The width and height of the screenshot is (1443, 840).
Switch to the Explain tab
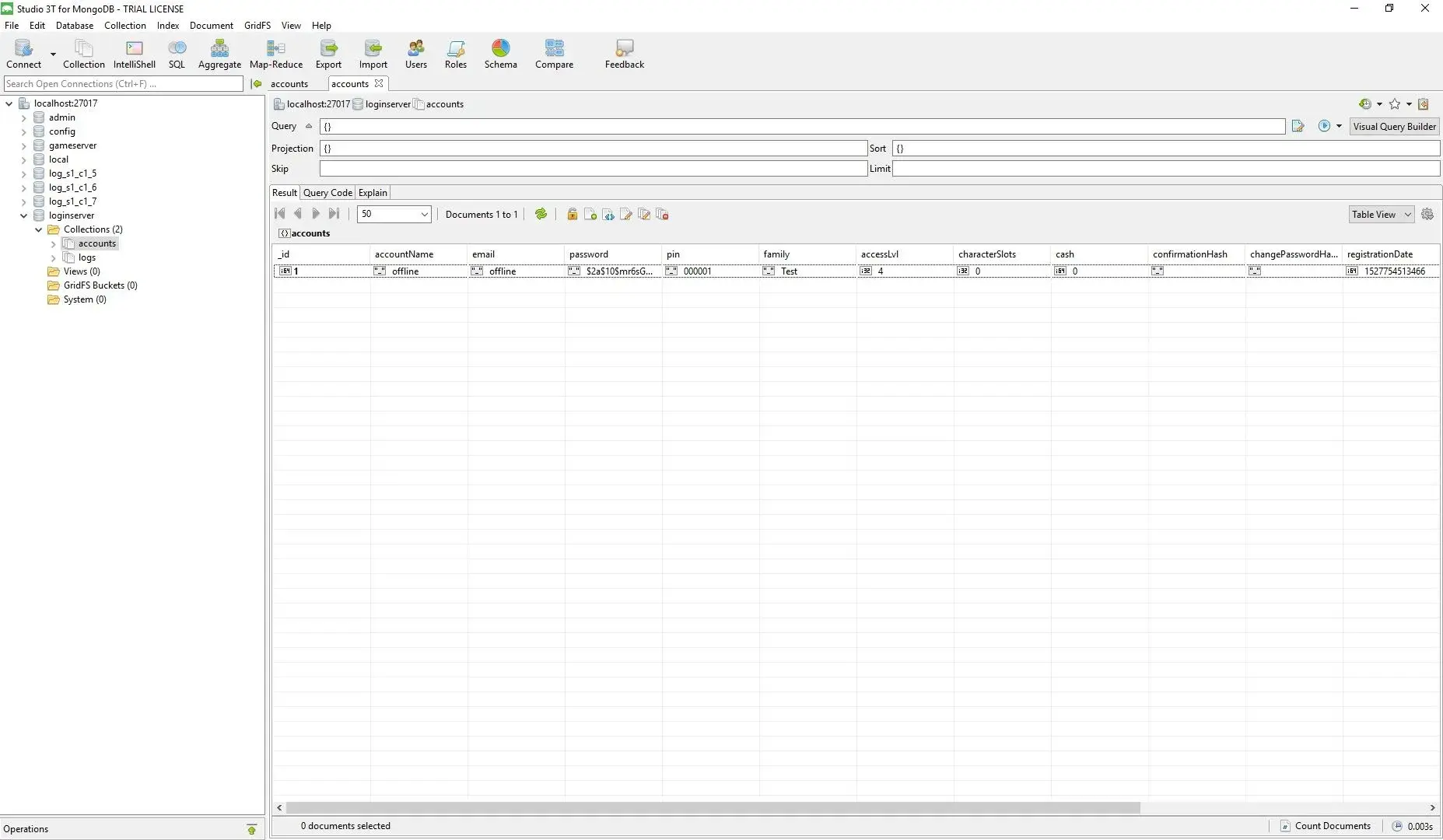point(373,192)
